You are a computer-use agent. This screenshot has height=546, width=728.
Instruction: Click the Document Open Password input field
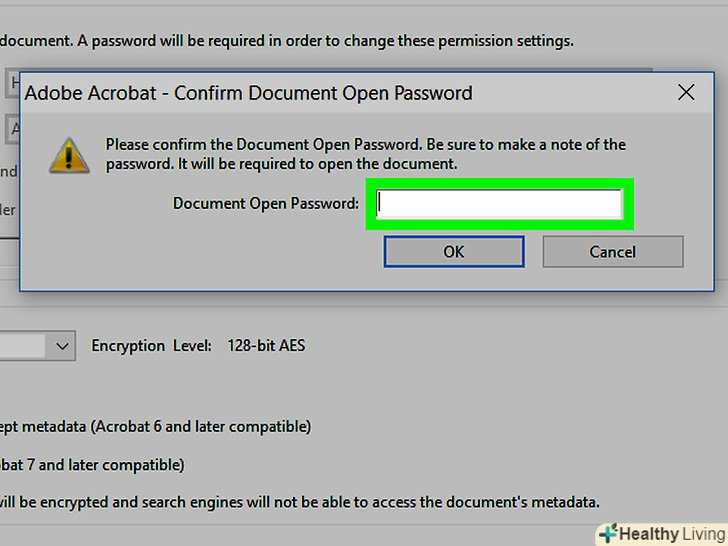pos(499,204)
